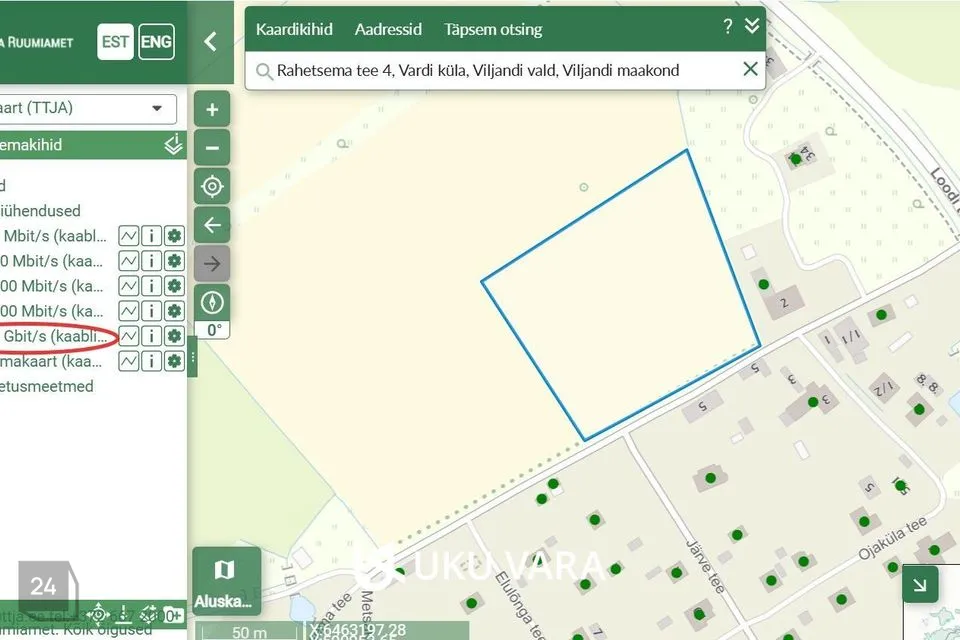Viewport: 960px width, 640px height.
Task: Switch language to ENG
Action: coord(156,42)
